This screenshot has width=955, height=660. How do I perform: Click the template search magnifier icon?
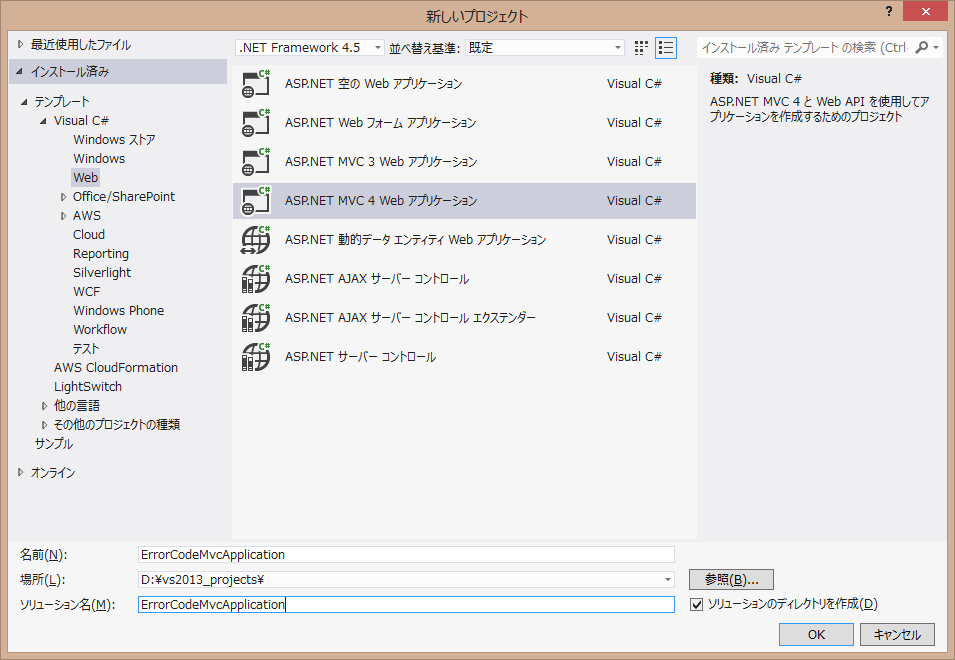(x=922, y=46)
